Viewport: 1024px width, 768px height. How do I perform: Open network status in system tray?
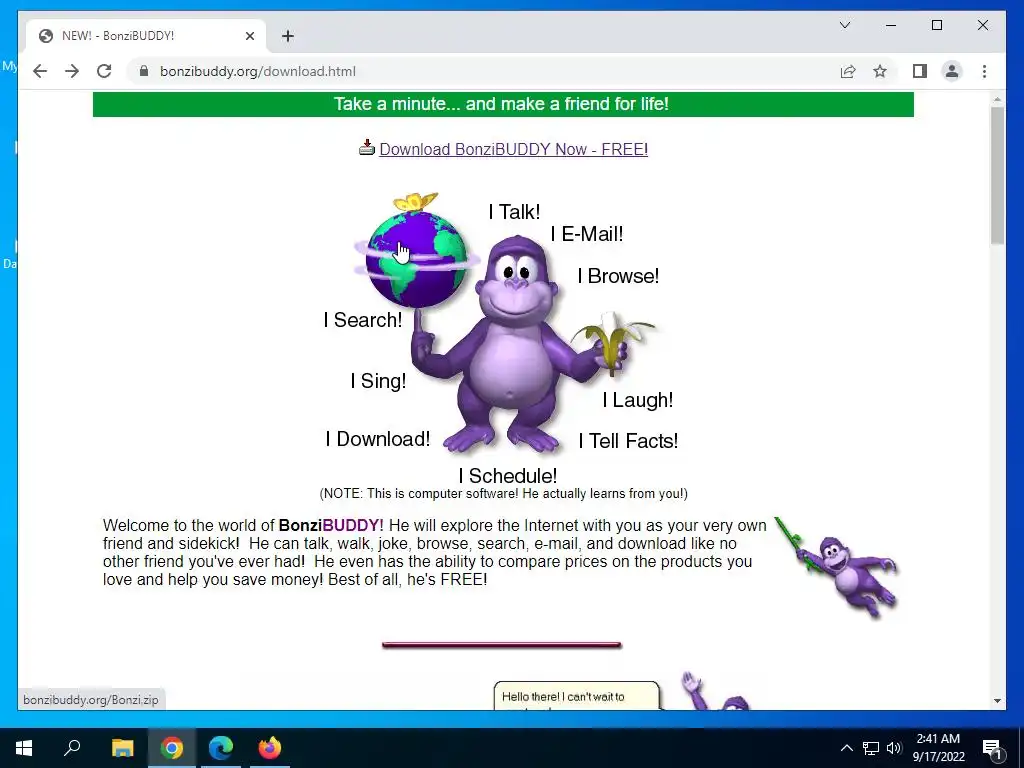[871, 748]
